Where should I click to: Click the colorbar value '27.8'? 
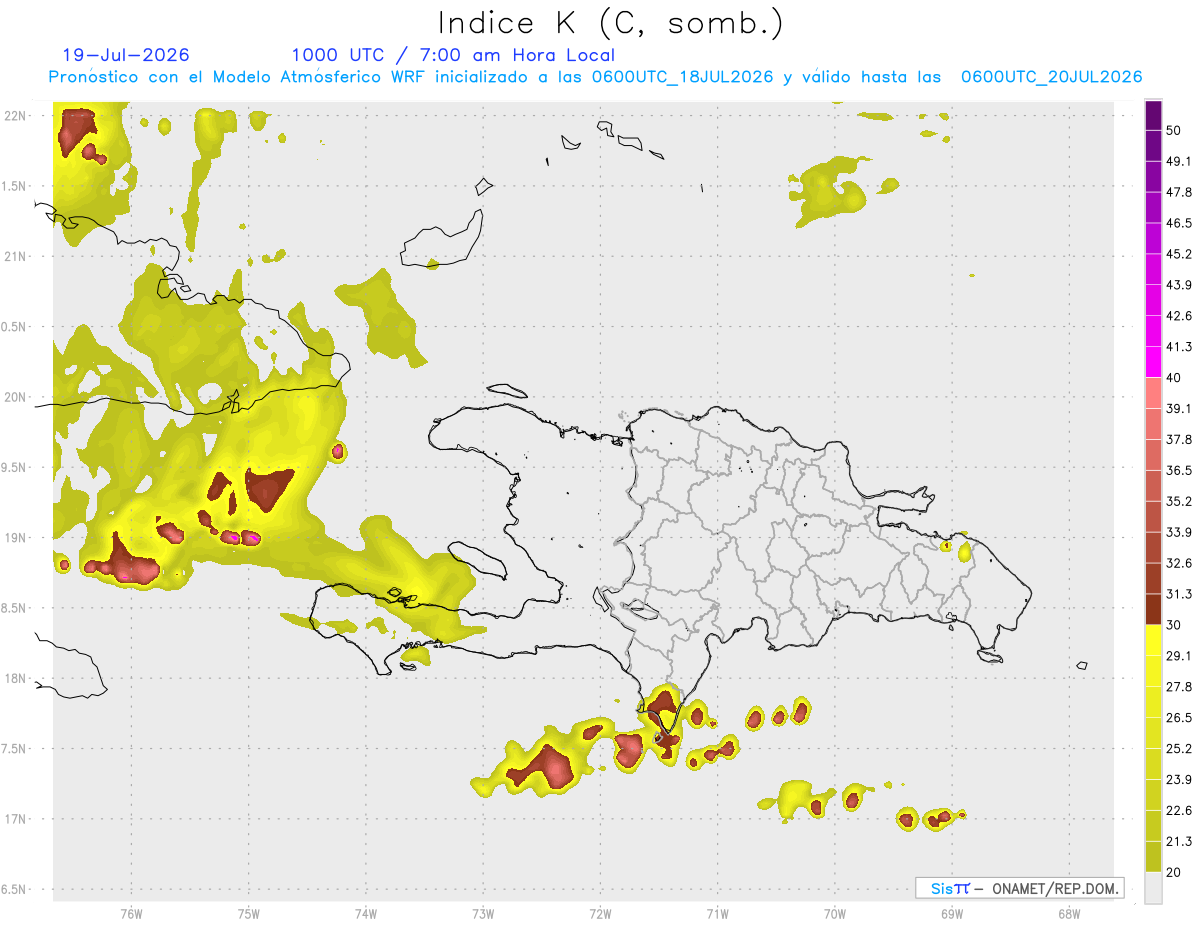[x=1179, y=687]
